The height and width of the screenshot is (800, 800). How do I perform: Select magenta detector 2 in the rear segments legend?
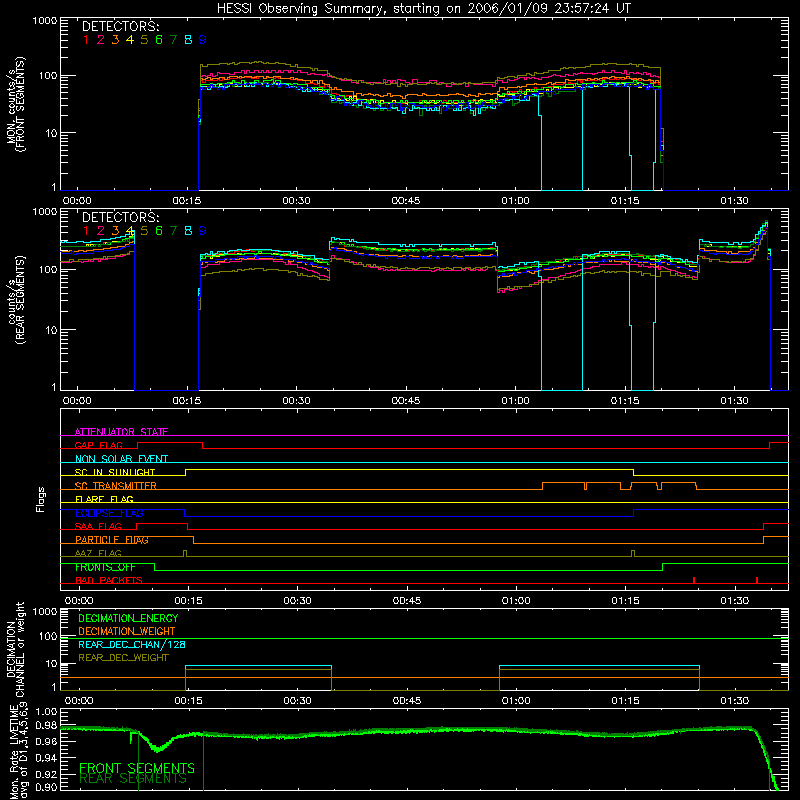[x=101, y=231]
